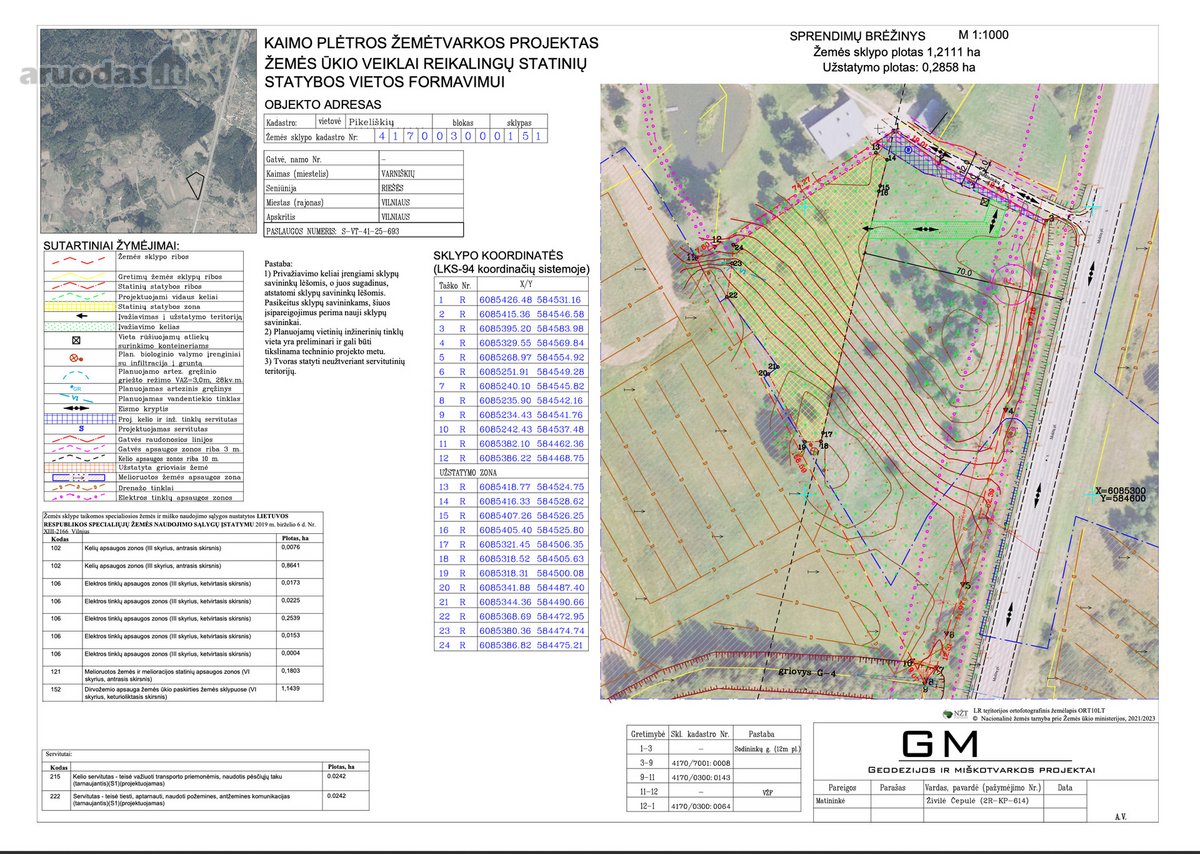This screenshot has width=1200, height=854.
Task: Click the legend text "Gretimų žemės sklypų ribos"
Action: click(x=170, y=277)
